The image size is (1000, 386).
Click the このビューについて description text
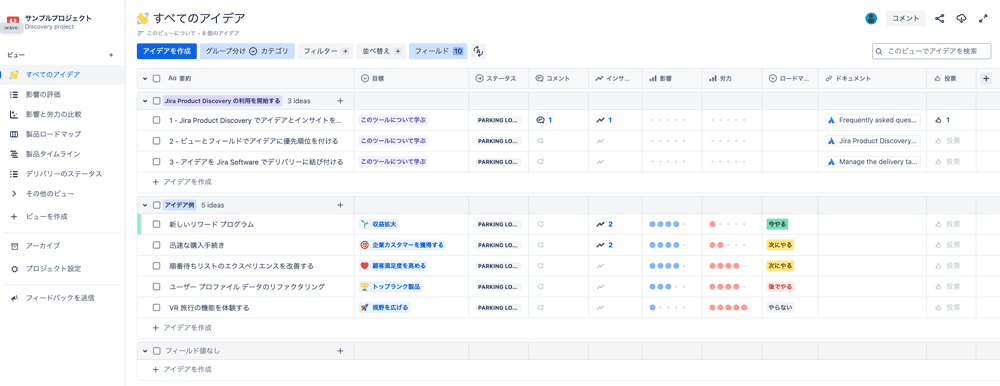[x=171, y=33]
